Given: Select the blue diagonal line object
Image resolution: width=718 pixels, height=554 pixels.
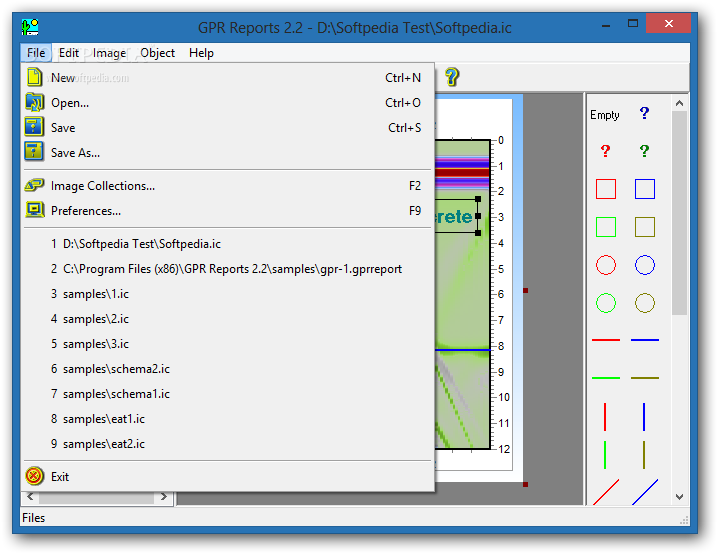Looking at the screenshot, I should click(645, 492).
